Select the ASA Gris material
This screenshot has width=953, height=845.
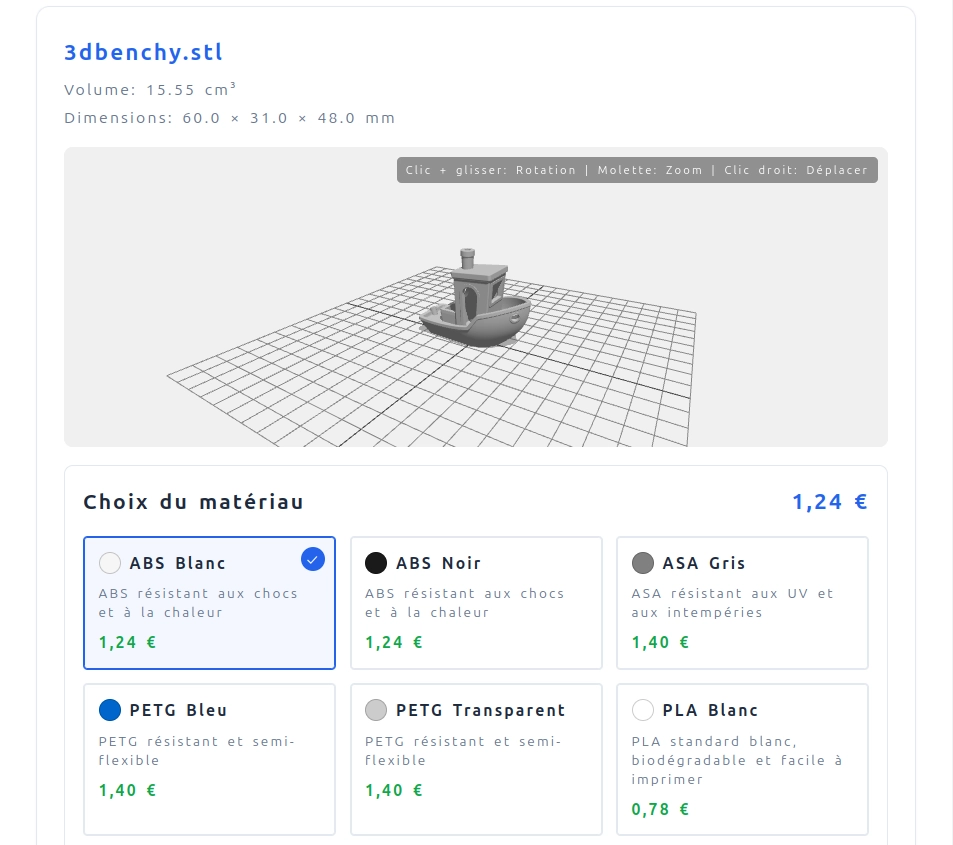[x=742, y=600]
